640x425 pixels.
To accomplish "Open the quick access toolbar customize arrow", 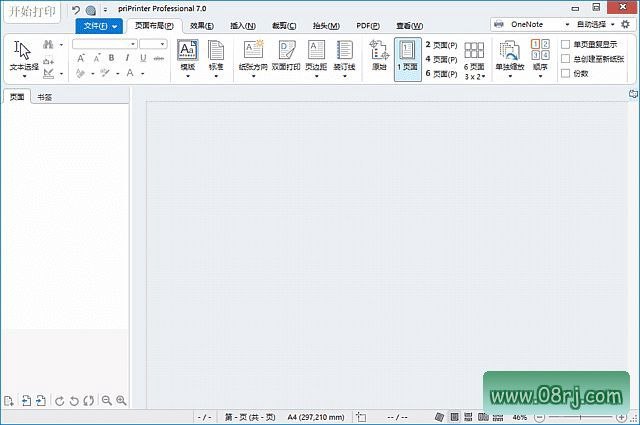I will (105, 10).
